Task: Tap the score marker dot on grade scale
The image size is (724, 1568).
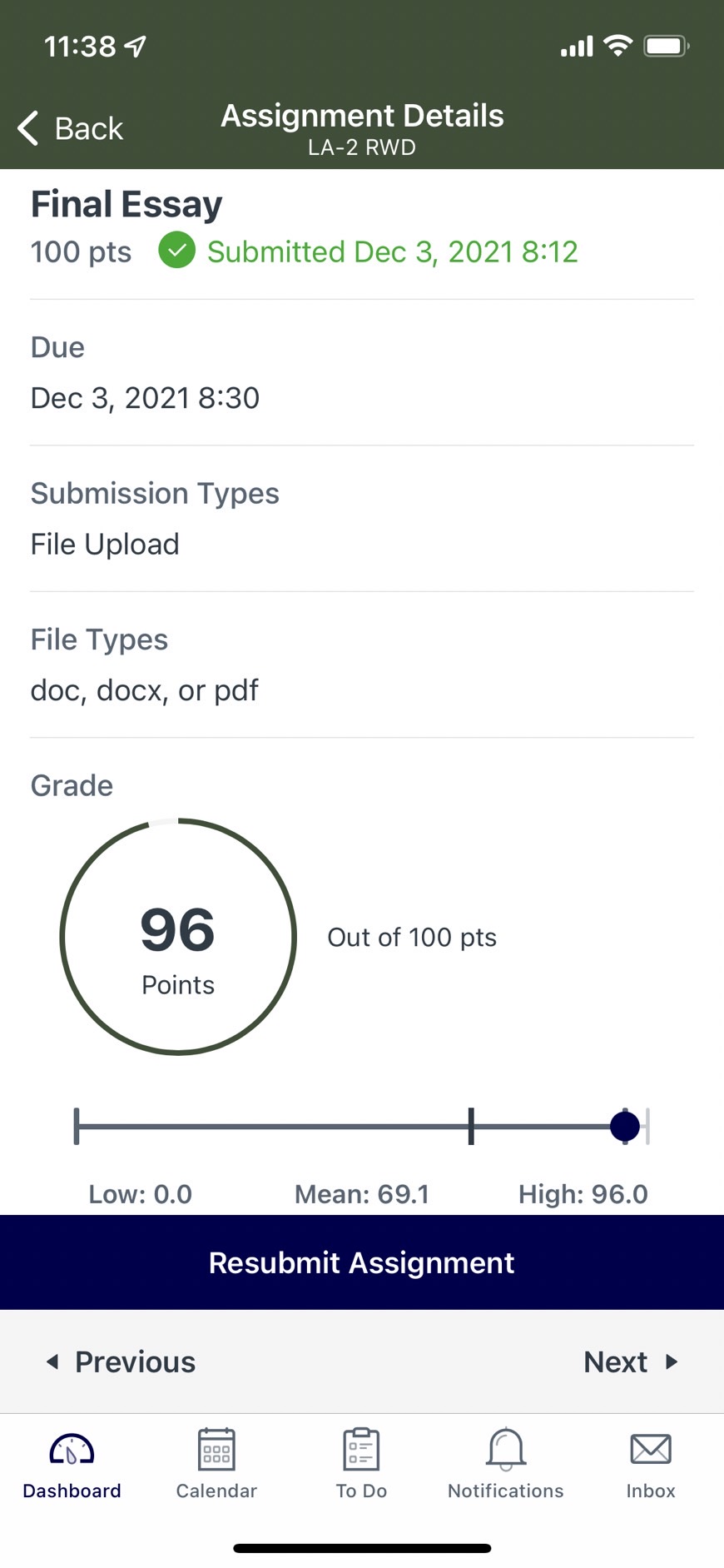Action: tap(625, 1127)
